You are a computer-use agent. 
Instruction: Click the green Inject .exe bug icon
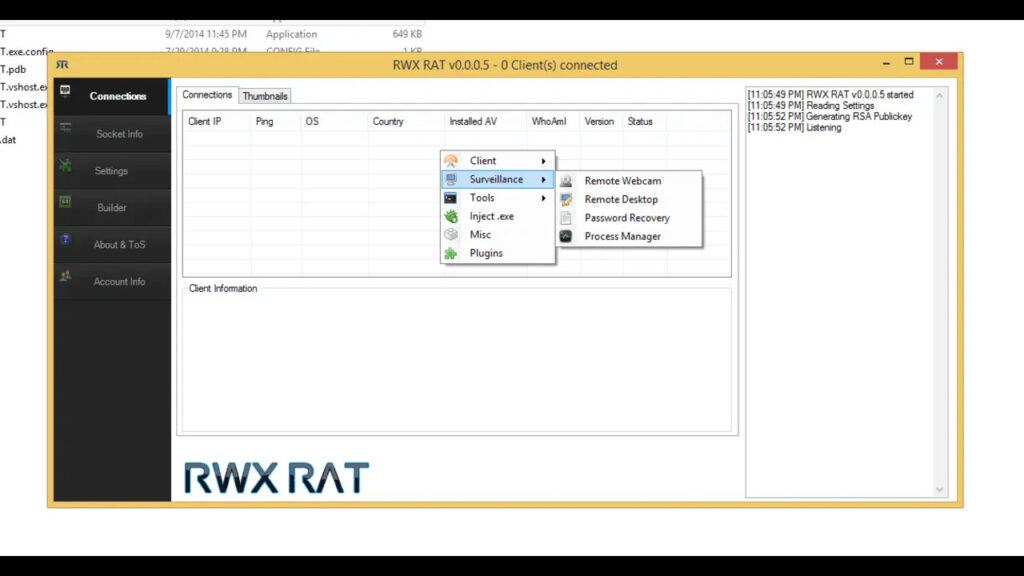[451, 216]
